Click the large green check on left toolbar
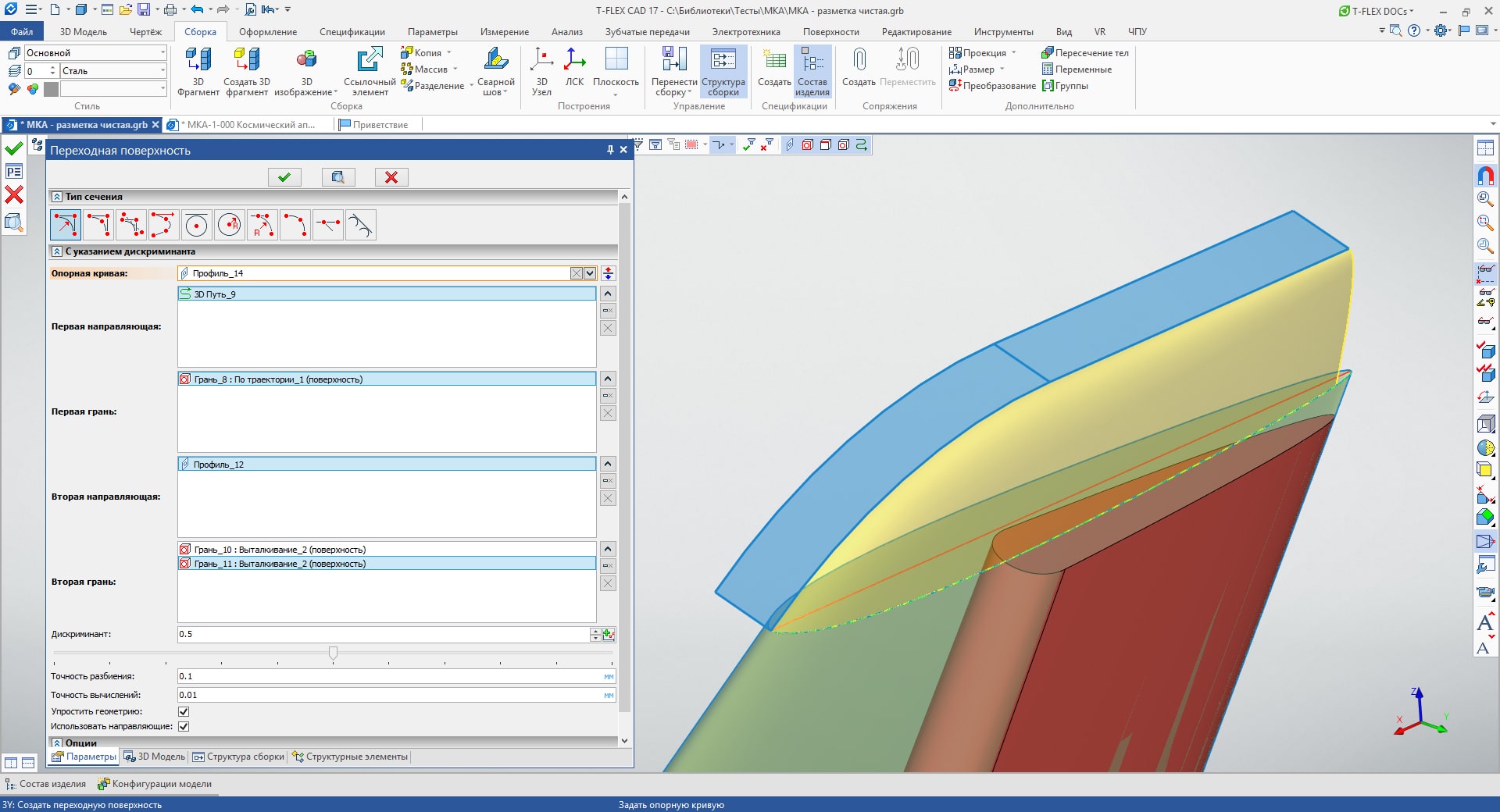1500x812 pixels. click(x=14, y=148)
